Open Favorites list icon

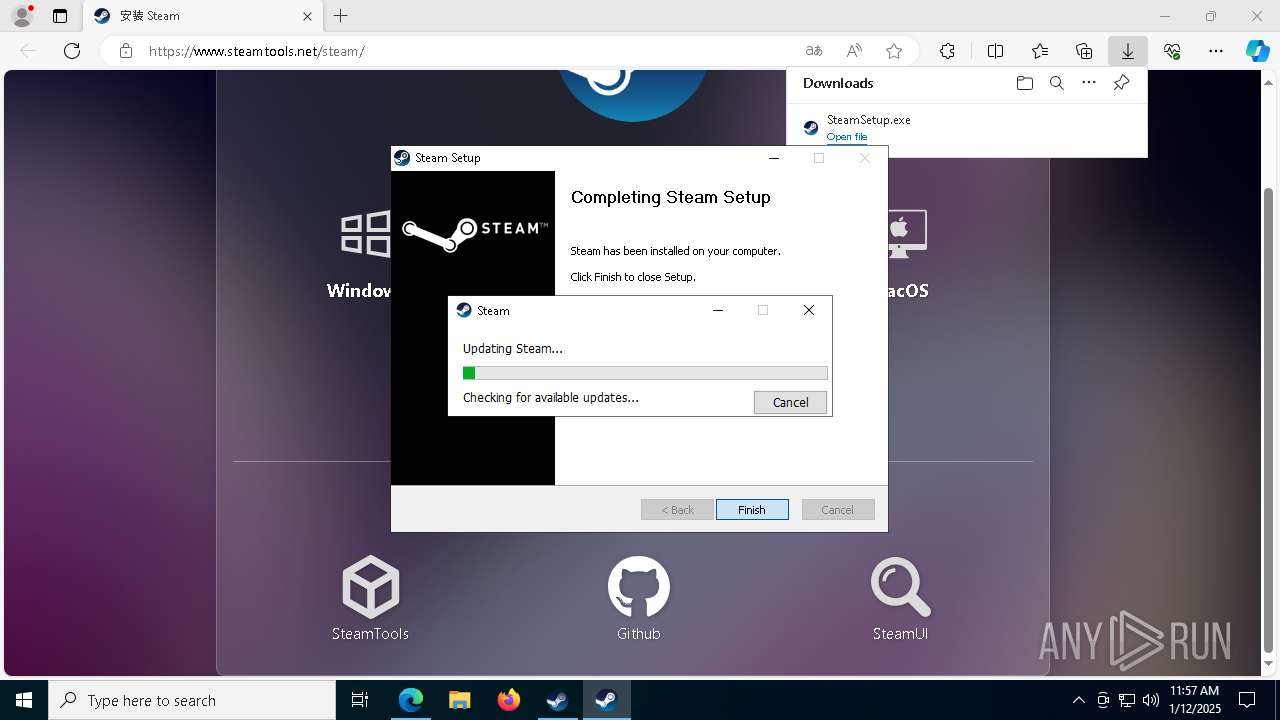point(1040,51)
